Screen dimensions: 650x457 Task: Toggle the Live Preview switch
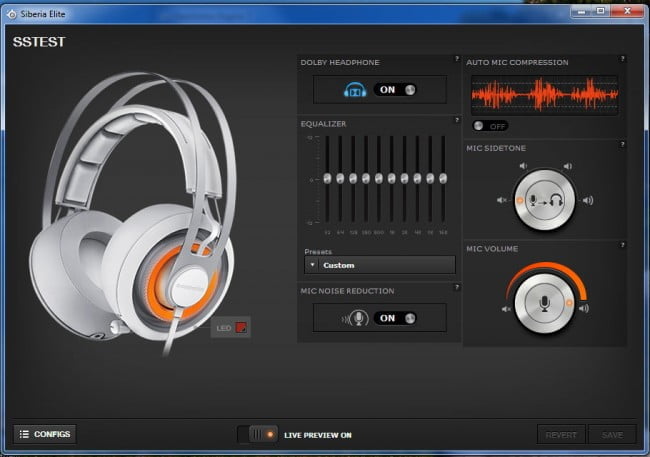point(257,435)
